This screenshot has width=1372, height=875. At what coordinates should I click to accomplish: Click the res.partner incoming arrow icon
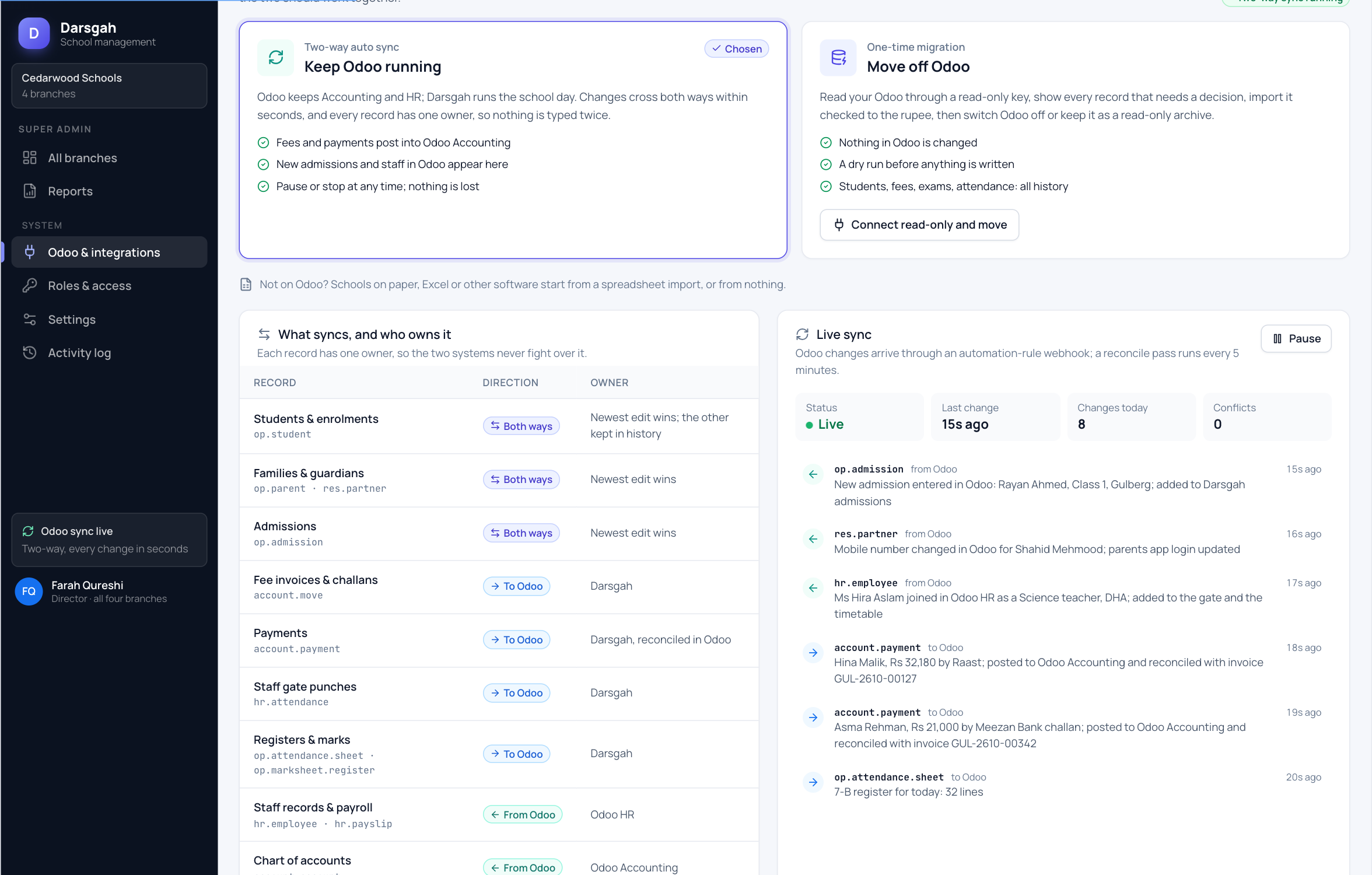click(x=813, y=539)
